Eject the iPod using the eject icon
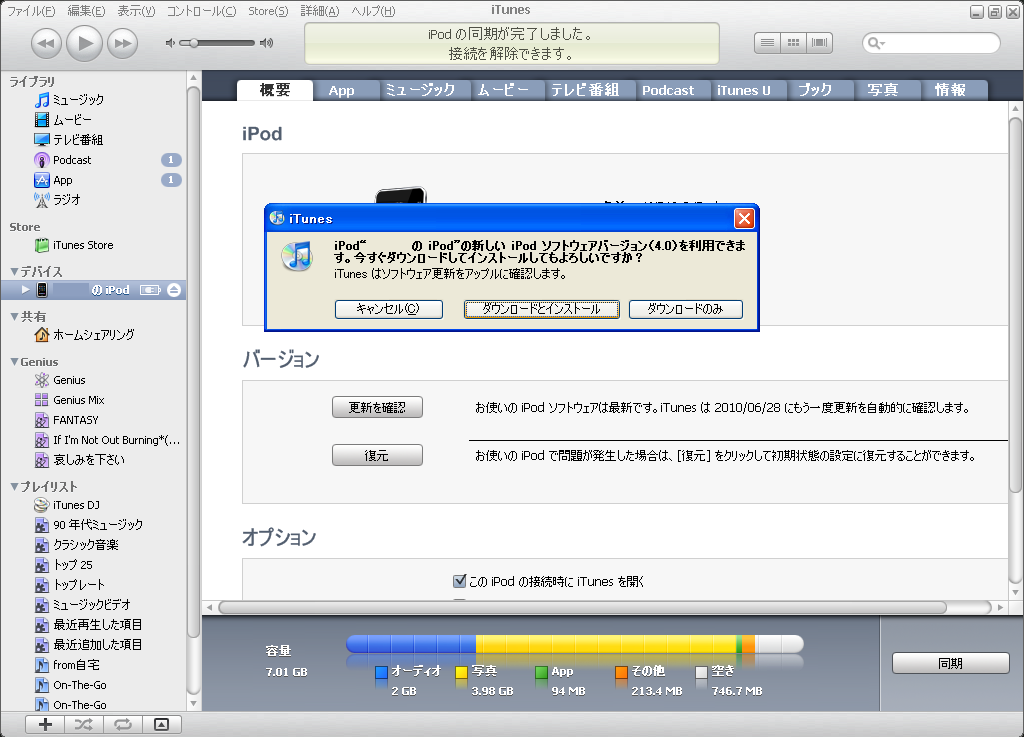Image resolution: width=1025 pixels, height=738 pixels. click(x=174, y=290)
